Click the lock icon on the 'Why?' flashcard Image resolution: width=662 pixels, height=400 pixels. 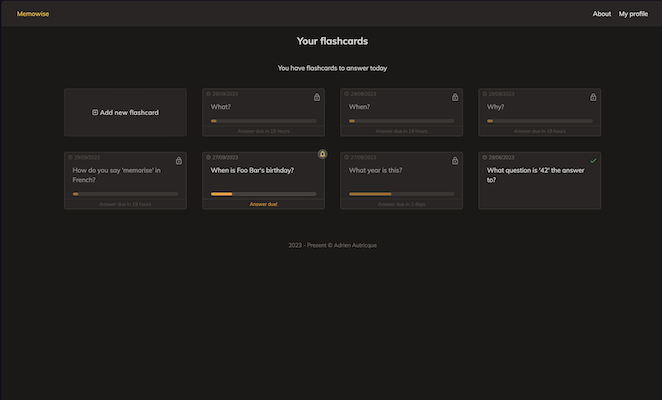click(593, 97)
